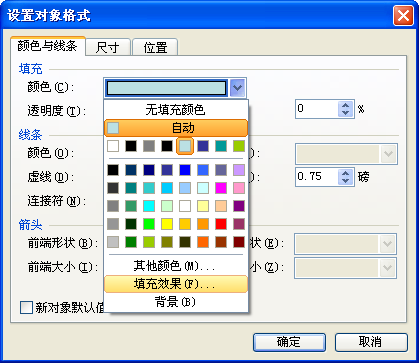Pick the yellow color swatch
This screenshot has height=363, width=419.
(x=167, y=224)
